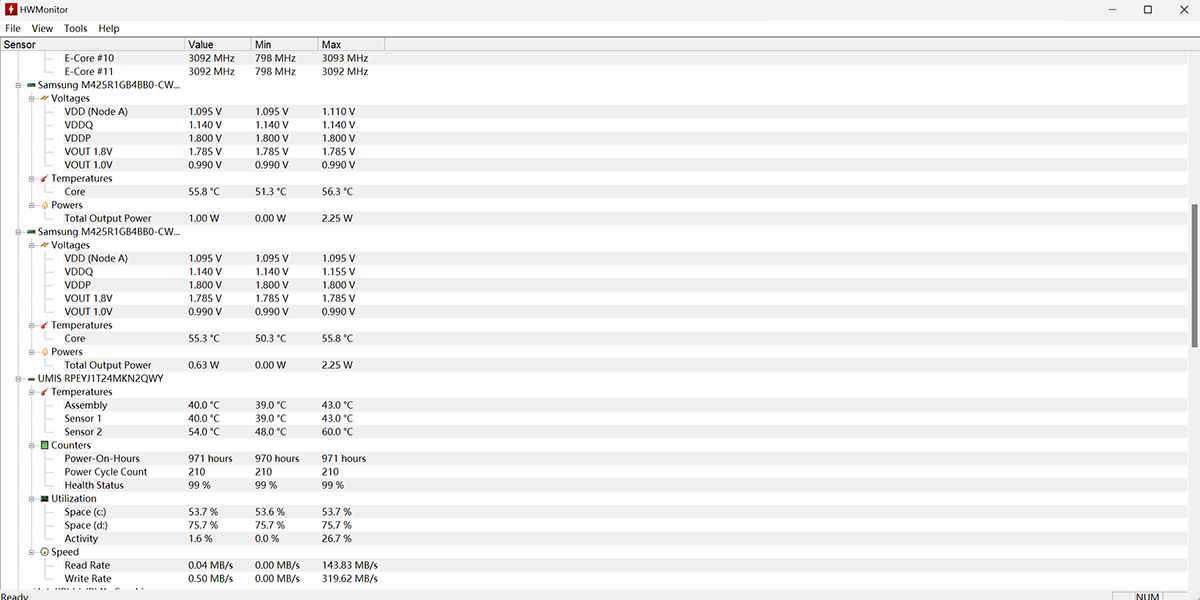Screen dimensions: 1200x600
Task: Collapse the Utilization group expander
Action: pyautogui.click(x=32, y=499)
